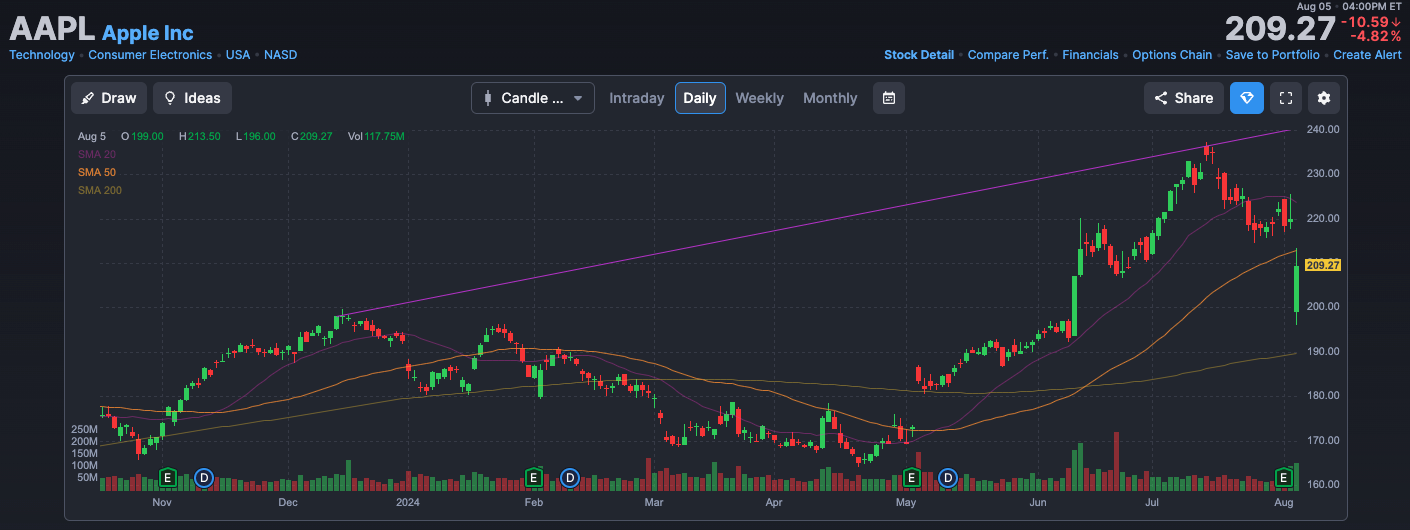Share the chart
This screenshot has height=530, width=1410.
pyautogui.click(x=1184, y=98)
